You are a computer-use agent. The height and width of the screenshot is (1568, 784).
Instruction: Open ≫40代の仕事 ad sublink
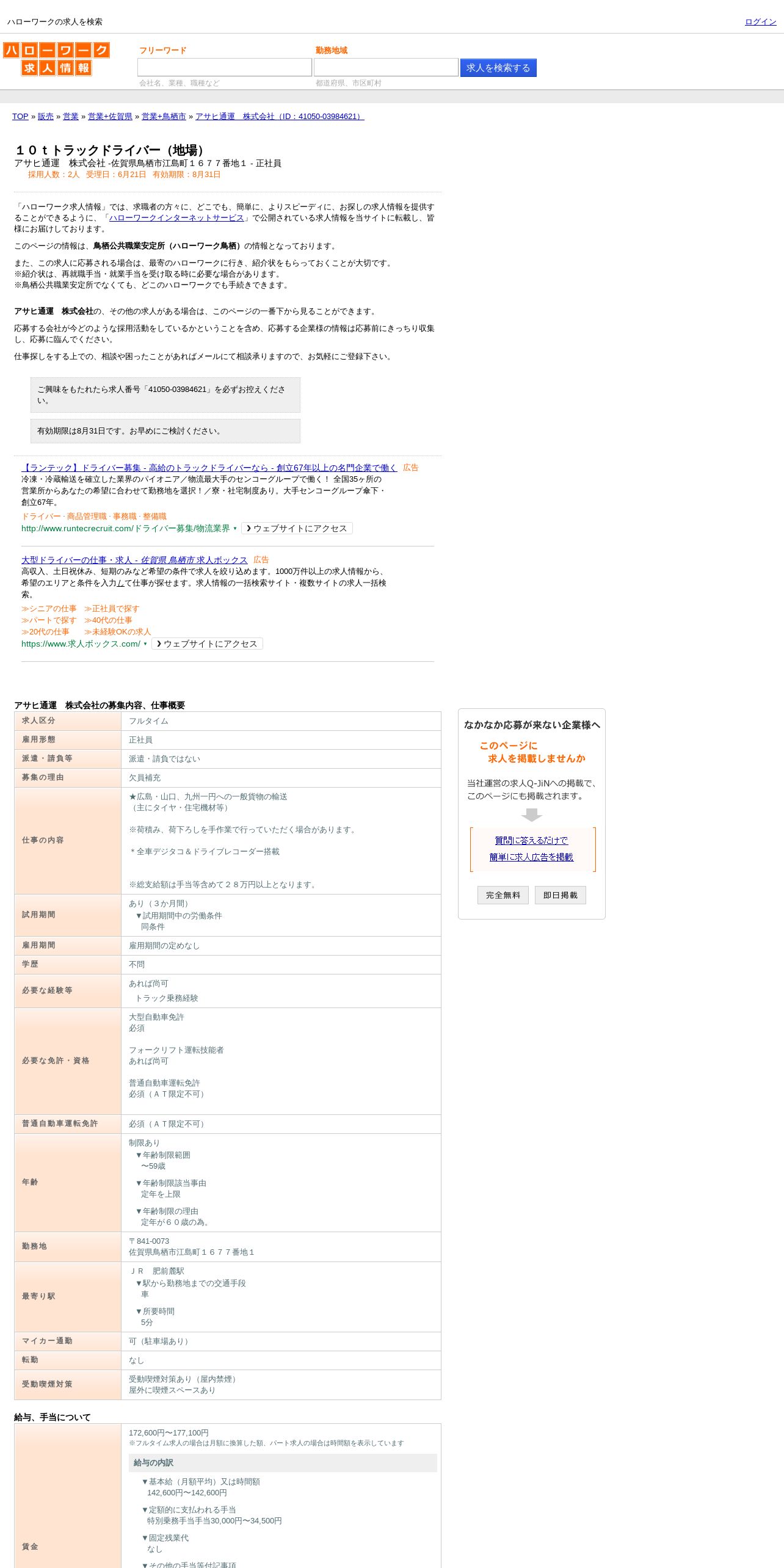tap(108, 620)
